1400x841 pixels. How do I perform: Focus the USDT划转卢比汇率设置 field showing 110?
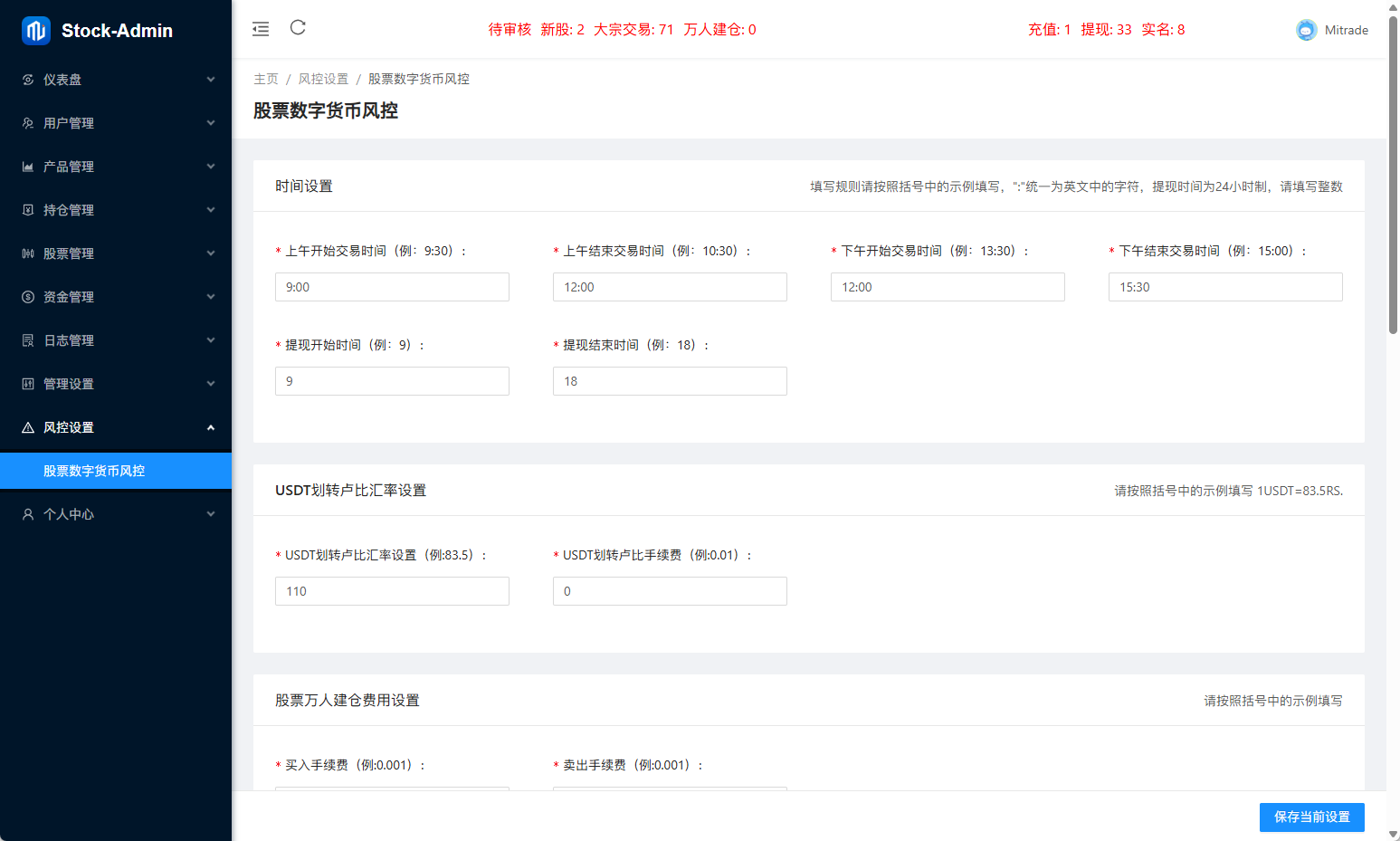pos(392,591)
